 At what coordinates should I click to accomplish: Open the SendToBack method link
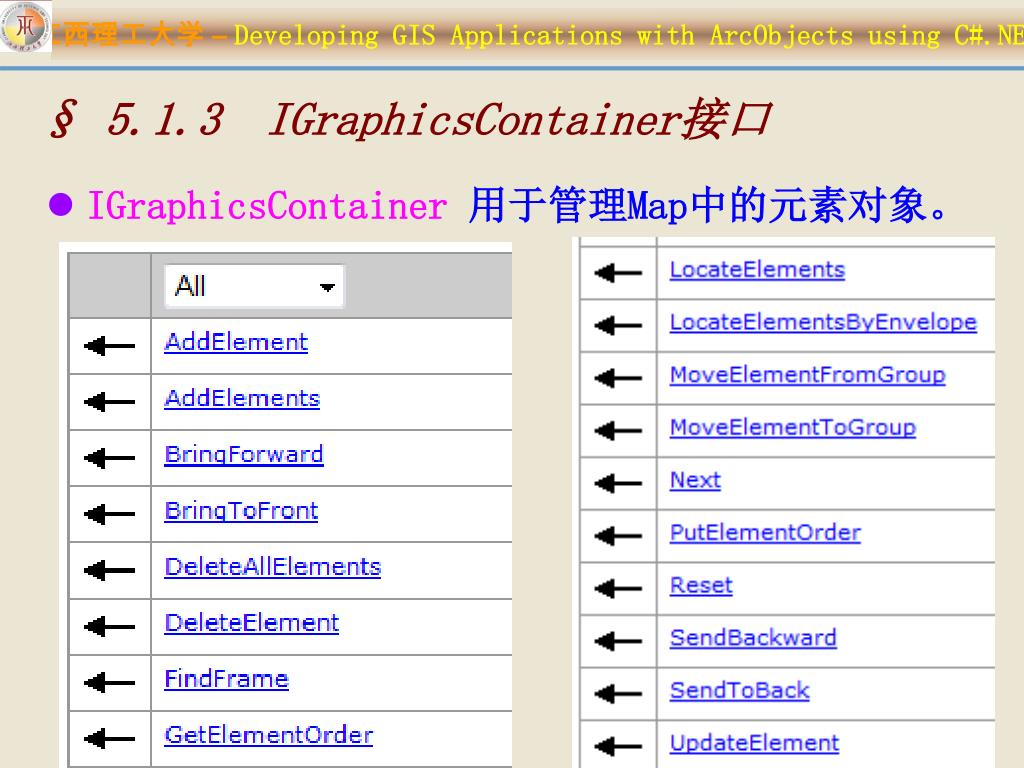[739, 690]
